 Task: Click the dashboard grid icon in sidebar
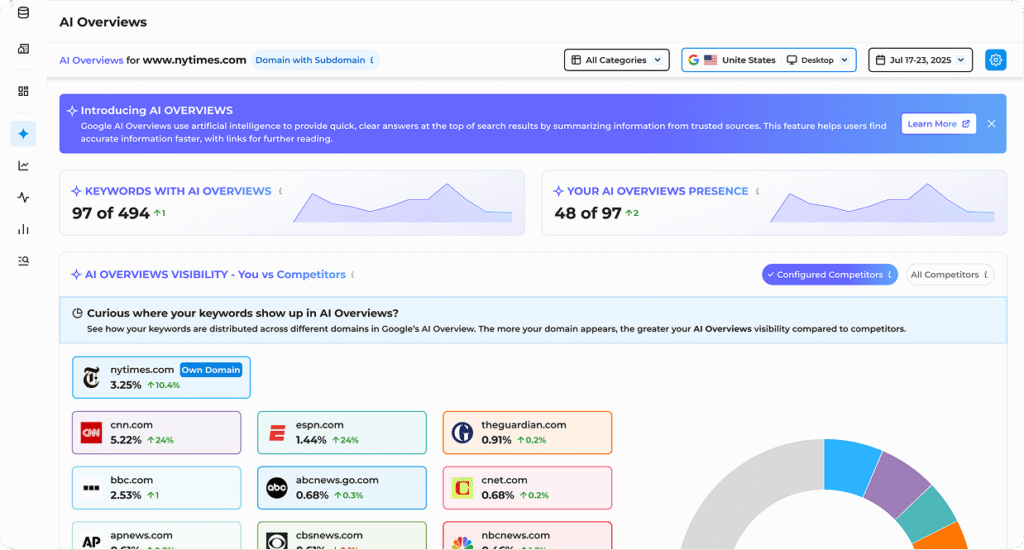(23, 91)
